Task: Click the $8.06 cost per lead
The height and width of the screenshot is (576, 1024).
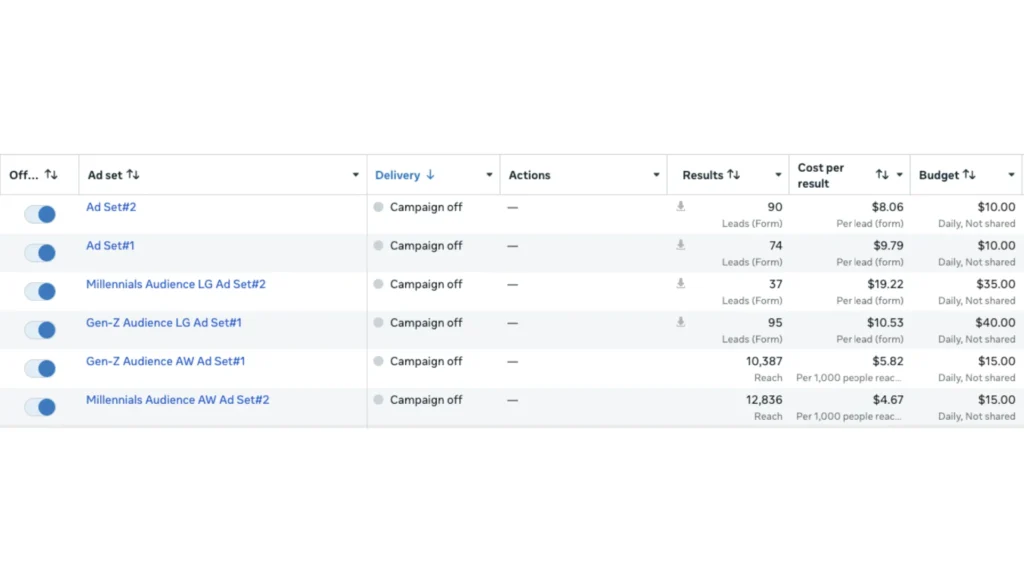Action: (x=888, y=207)
